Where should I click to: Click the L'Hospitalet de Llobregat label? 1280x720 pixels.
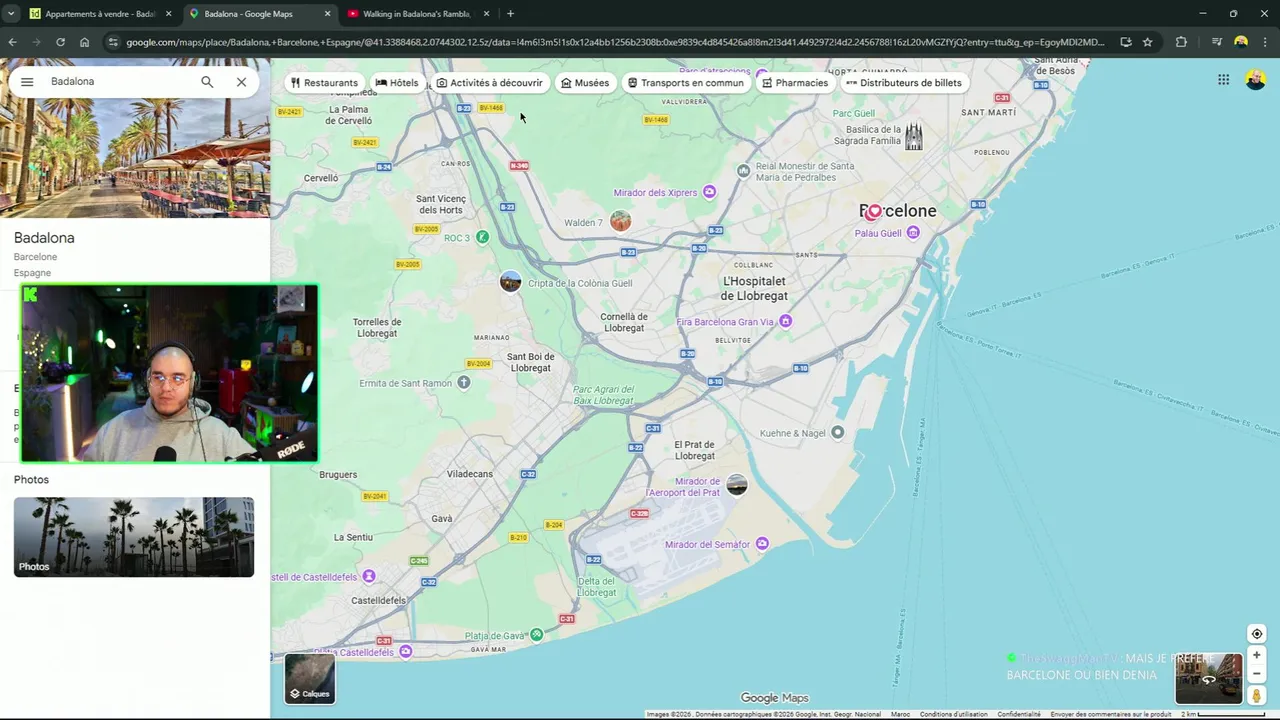754,289
